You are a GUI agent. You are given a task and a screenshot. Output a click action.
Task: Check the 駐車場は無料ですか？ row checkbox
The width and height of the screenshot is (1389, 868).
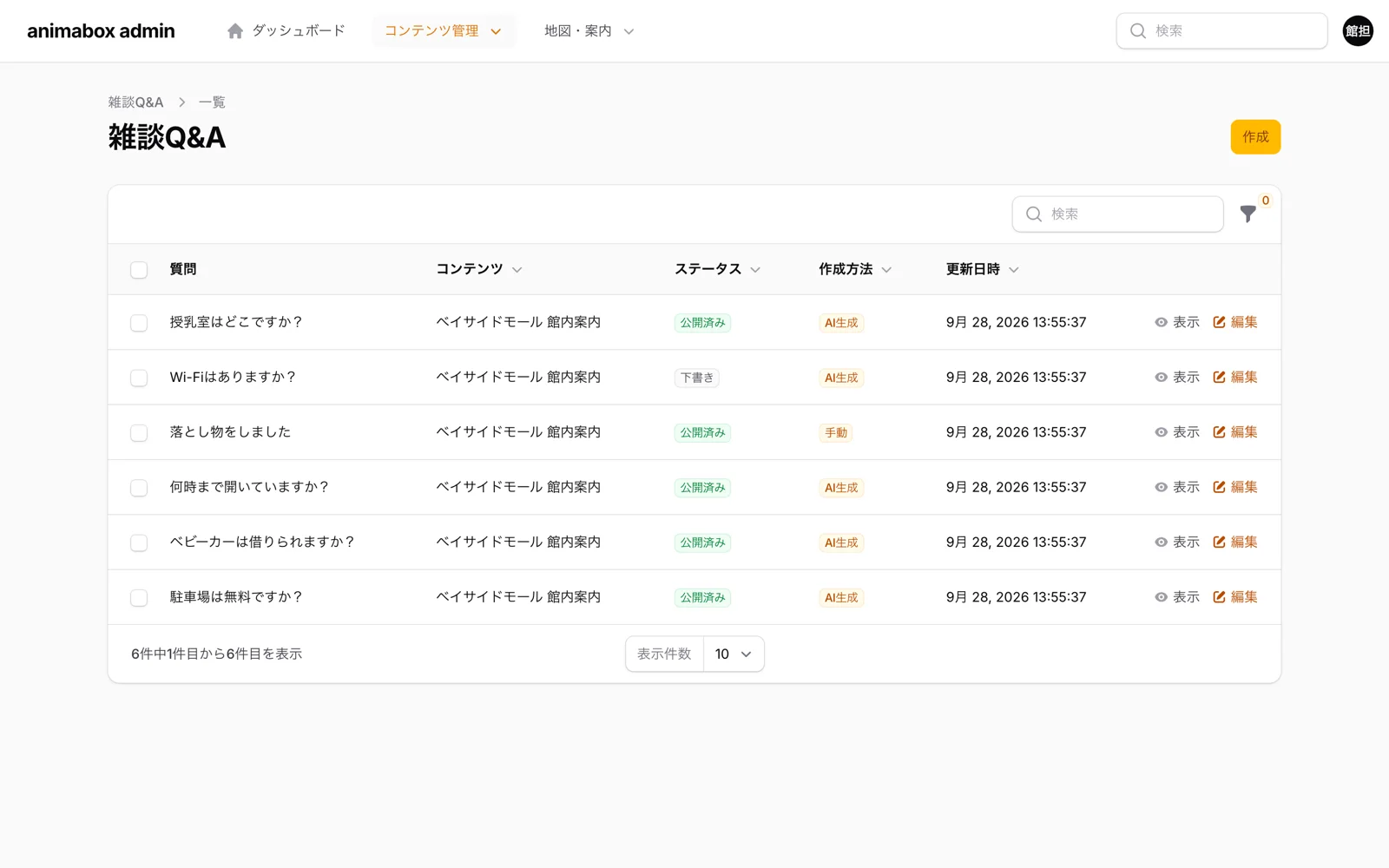(x=139, y=598)
